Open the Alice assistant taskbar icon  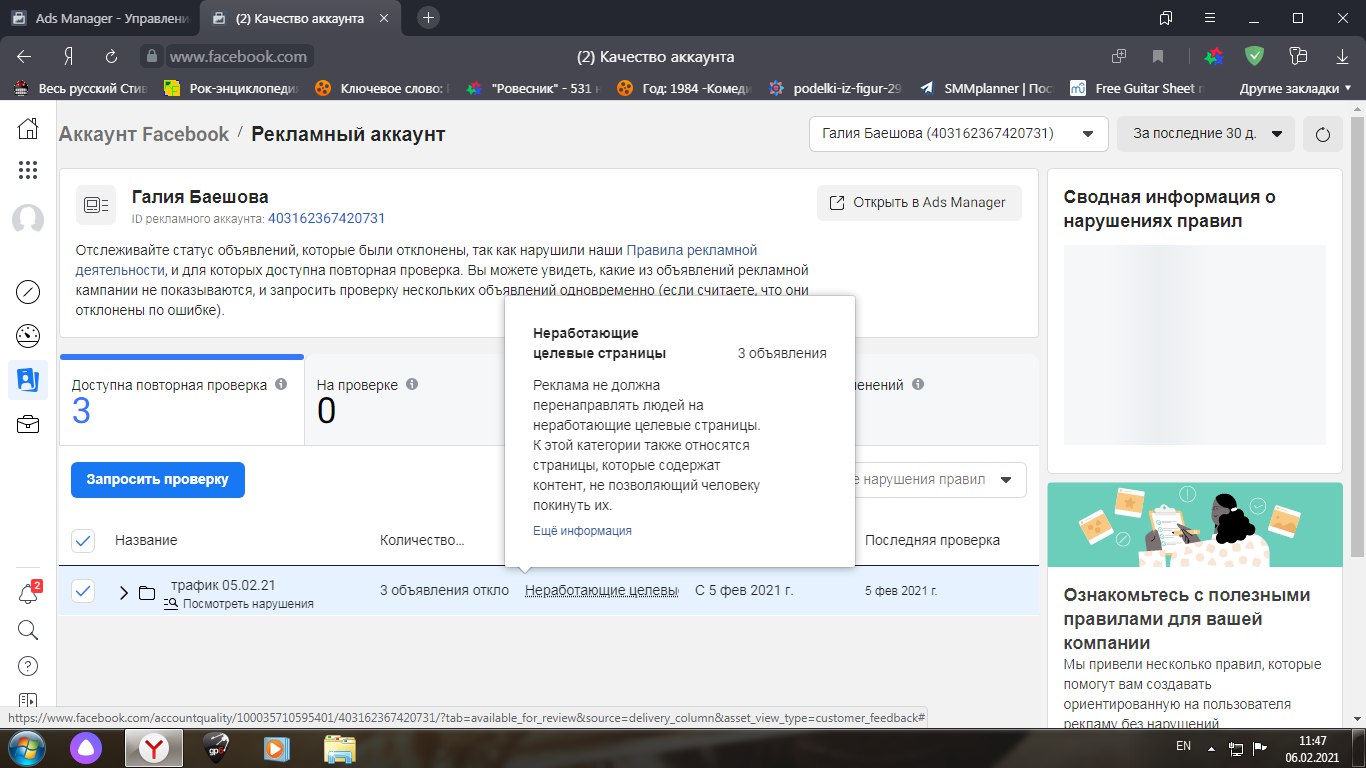tap(86, 748)
